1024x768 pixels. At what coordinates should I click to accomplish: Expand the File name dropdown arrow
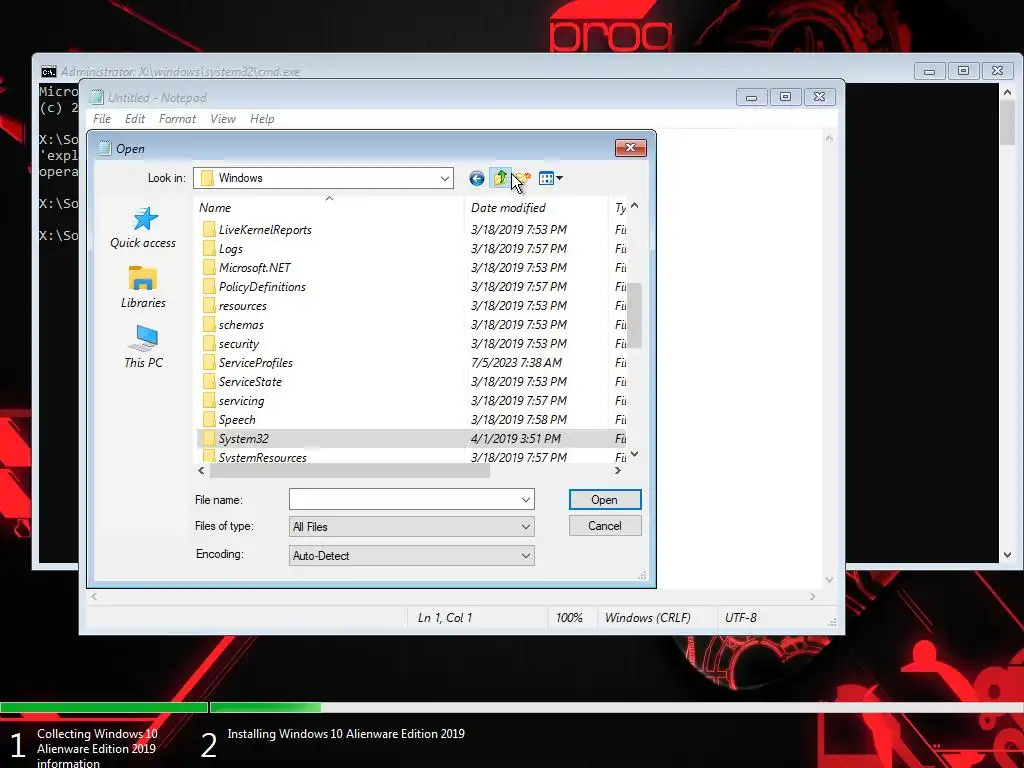pos(526,500)
